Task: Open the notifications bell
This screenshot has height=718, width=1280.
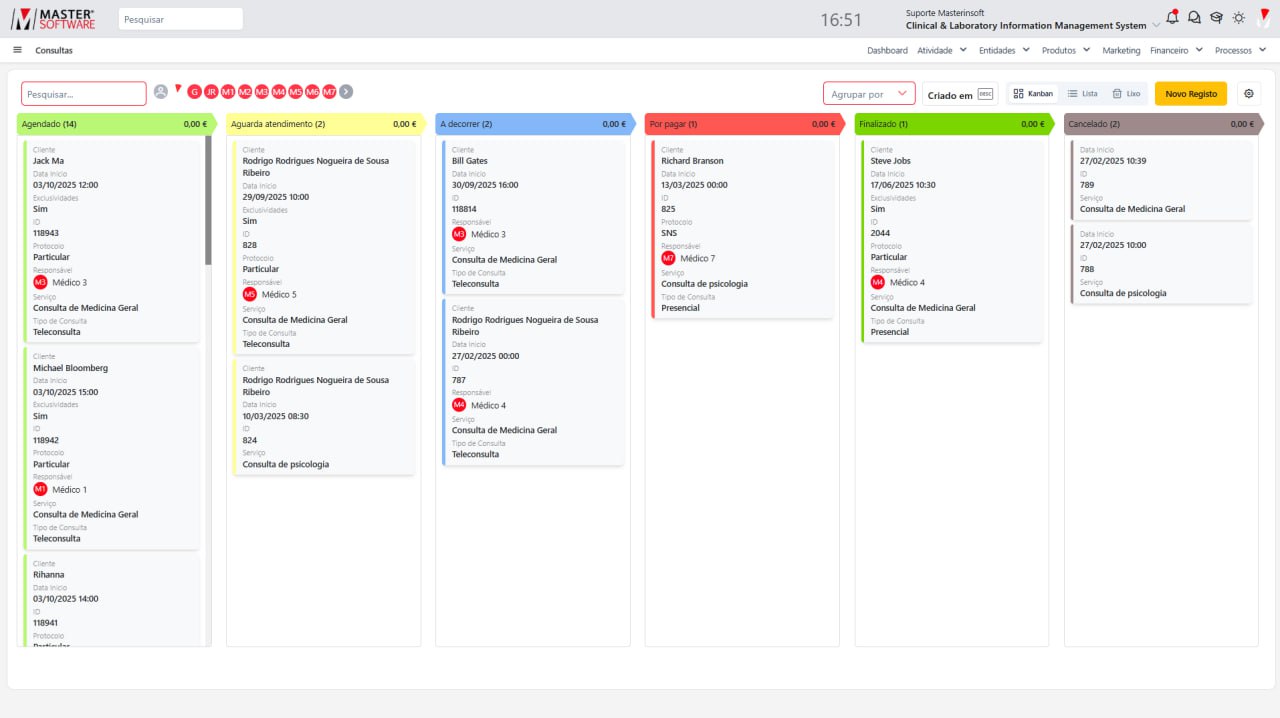Action: pos(1172,18)
